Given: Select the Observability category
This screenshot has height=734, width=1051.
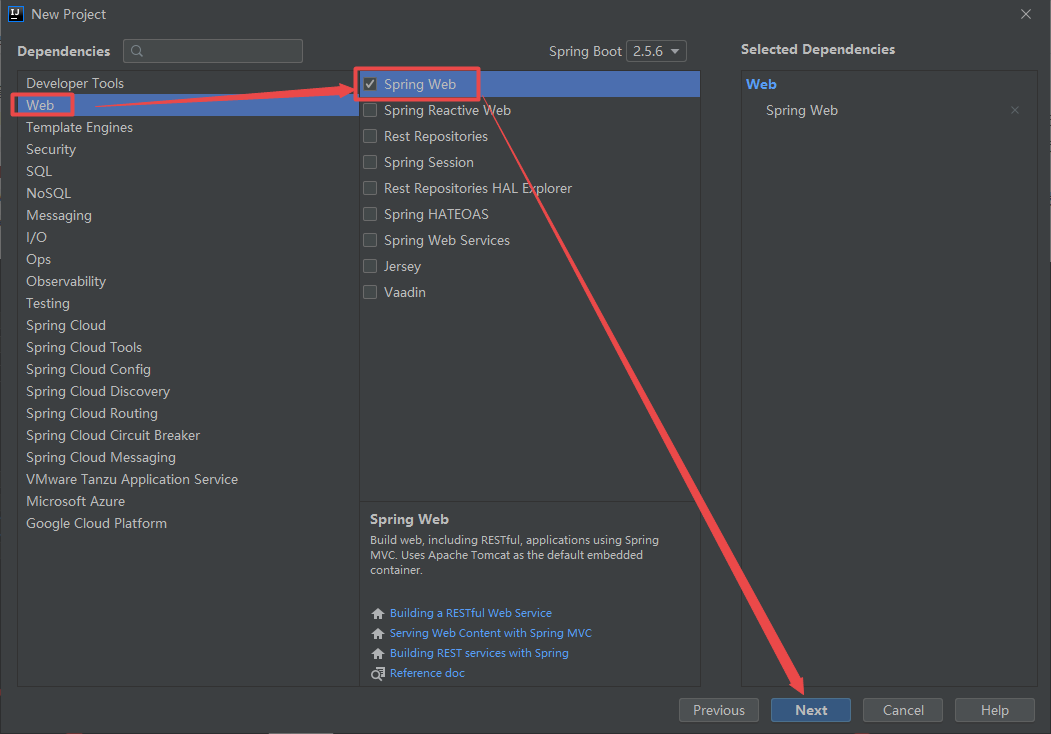Looking at the screenshot, I should coord(188,282).
